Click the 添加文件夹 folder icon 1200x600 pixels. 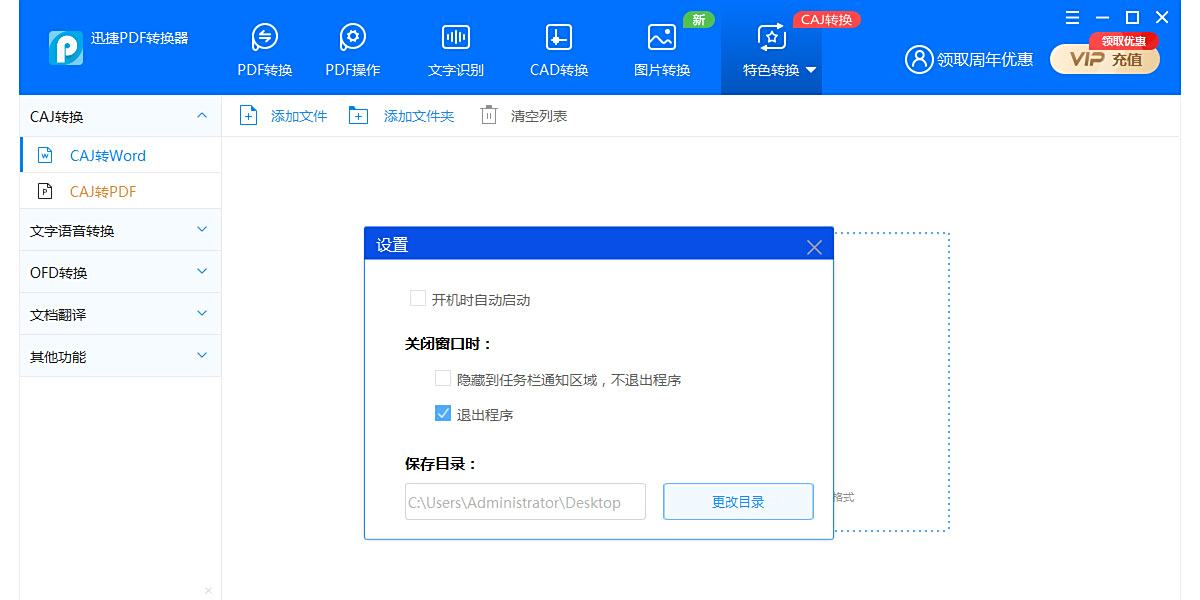tap(359, 115)
